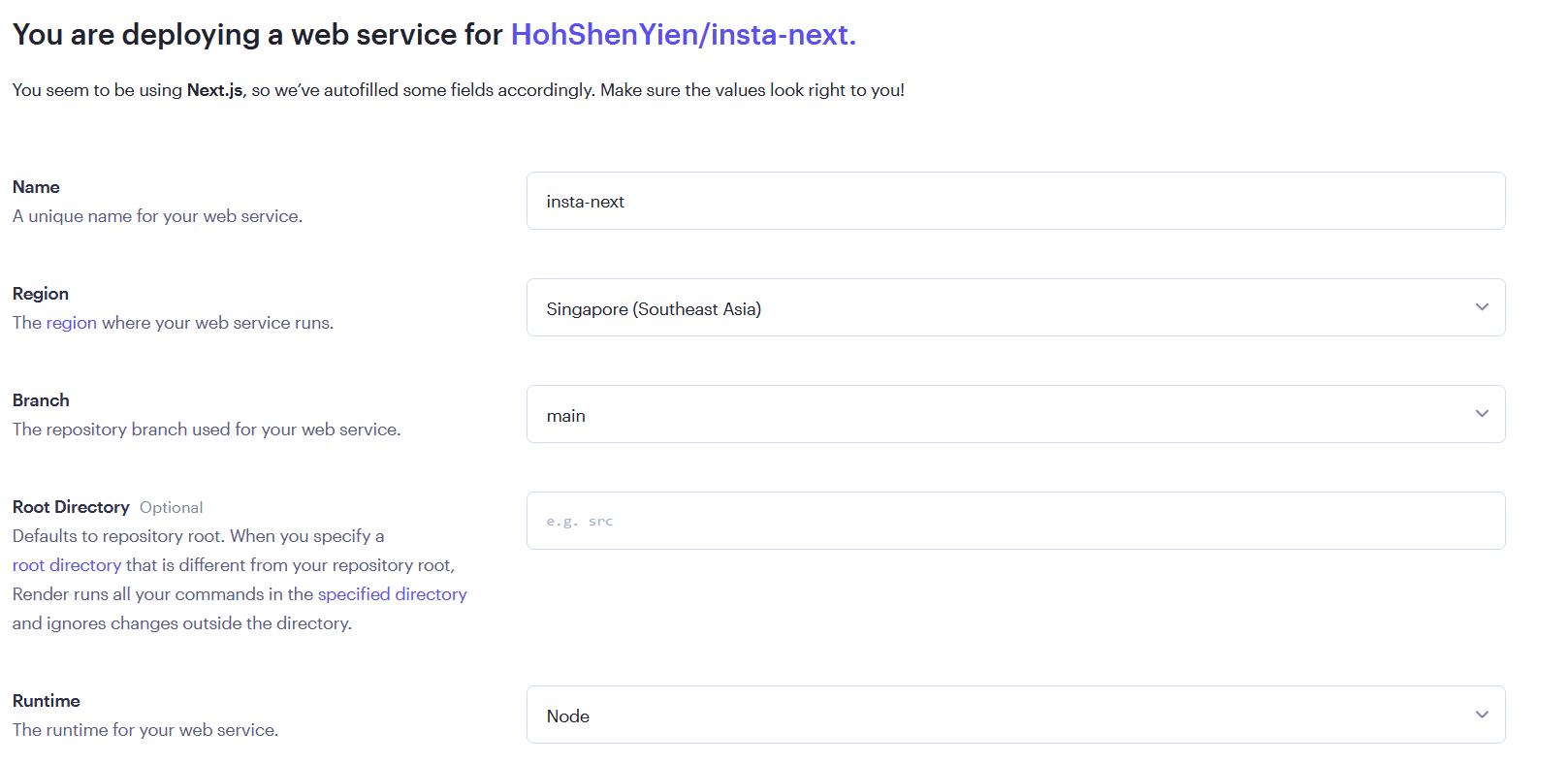The width and height of the screenshot is (1568, 764).
Task: Click the chevron arrow on the Runtime selector
Action: [x=1481, y=715]
